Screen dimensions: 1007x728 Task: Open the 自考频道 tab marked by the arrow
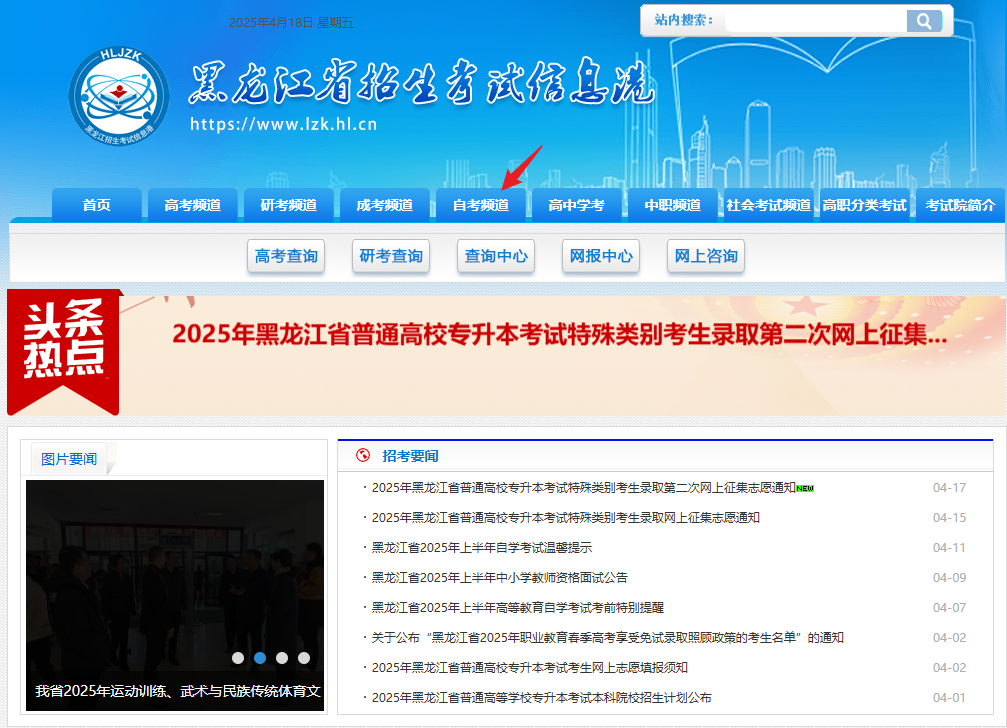click(482, 204)
